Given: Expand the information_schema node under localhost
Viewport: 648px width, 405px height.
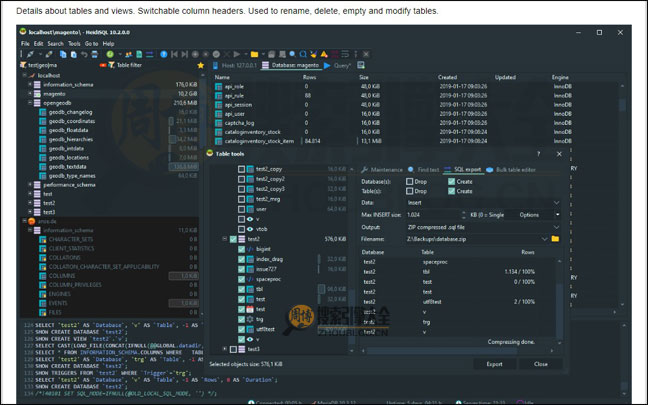Looking at the screenshot, I should (x=31, y=85).
